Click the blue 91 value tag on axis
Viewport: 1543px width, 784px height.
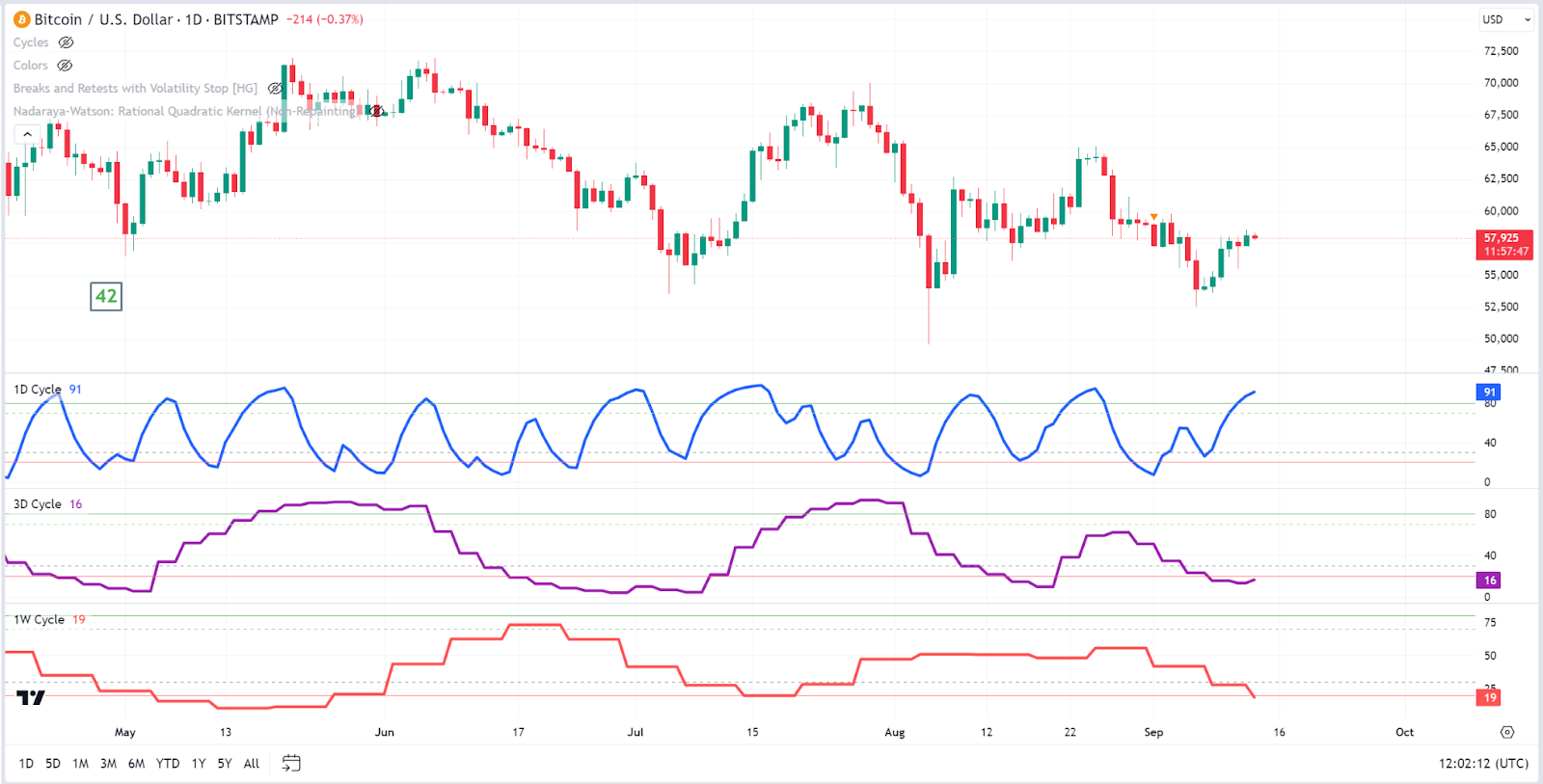(1489, 392)
